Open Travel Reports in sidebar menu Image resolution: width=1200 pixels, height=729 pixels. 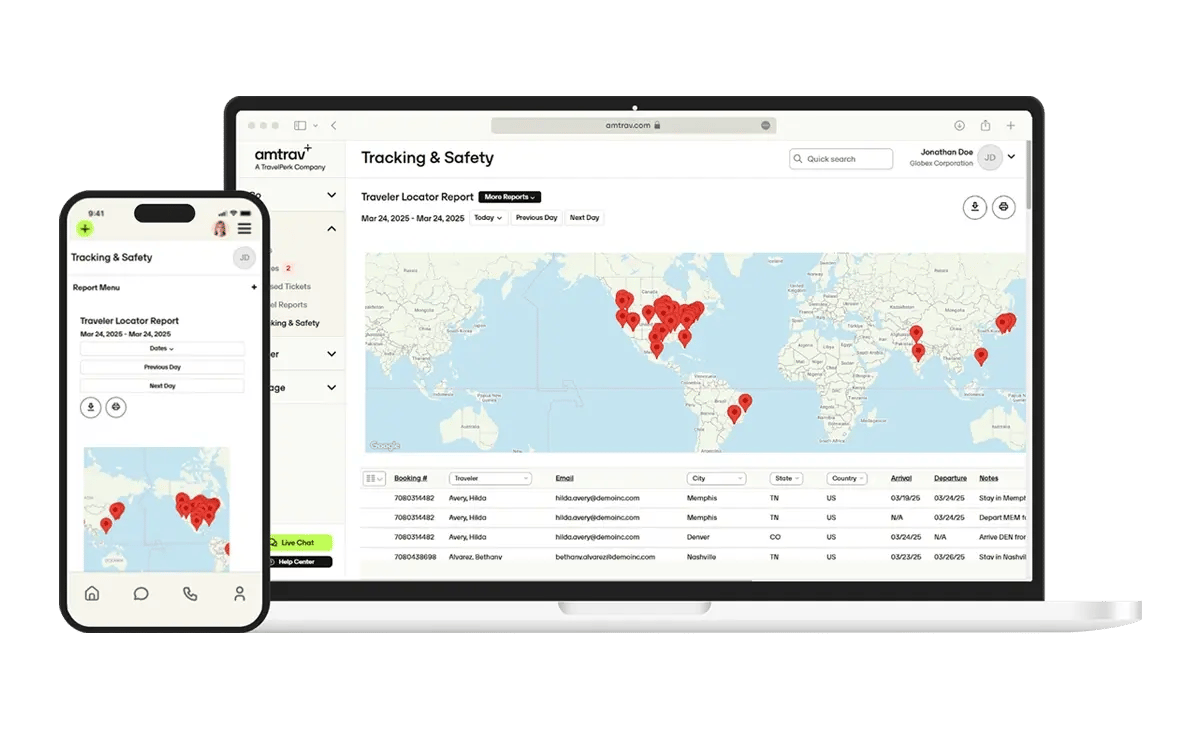[x=288, y=305]
